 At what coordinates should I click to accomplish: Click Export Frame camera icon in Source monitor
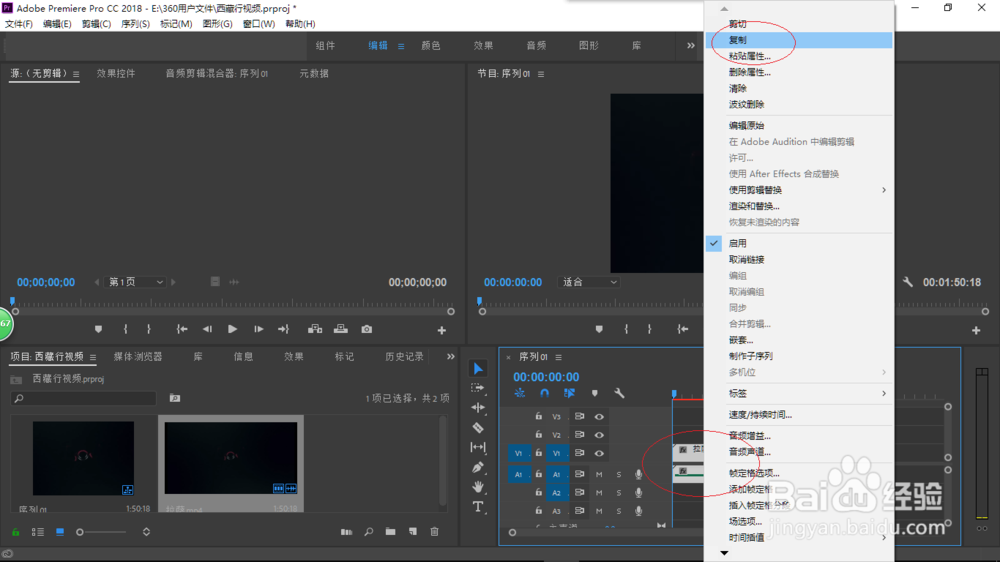tap(367, 329)
